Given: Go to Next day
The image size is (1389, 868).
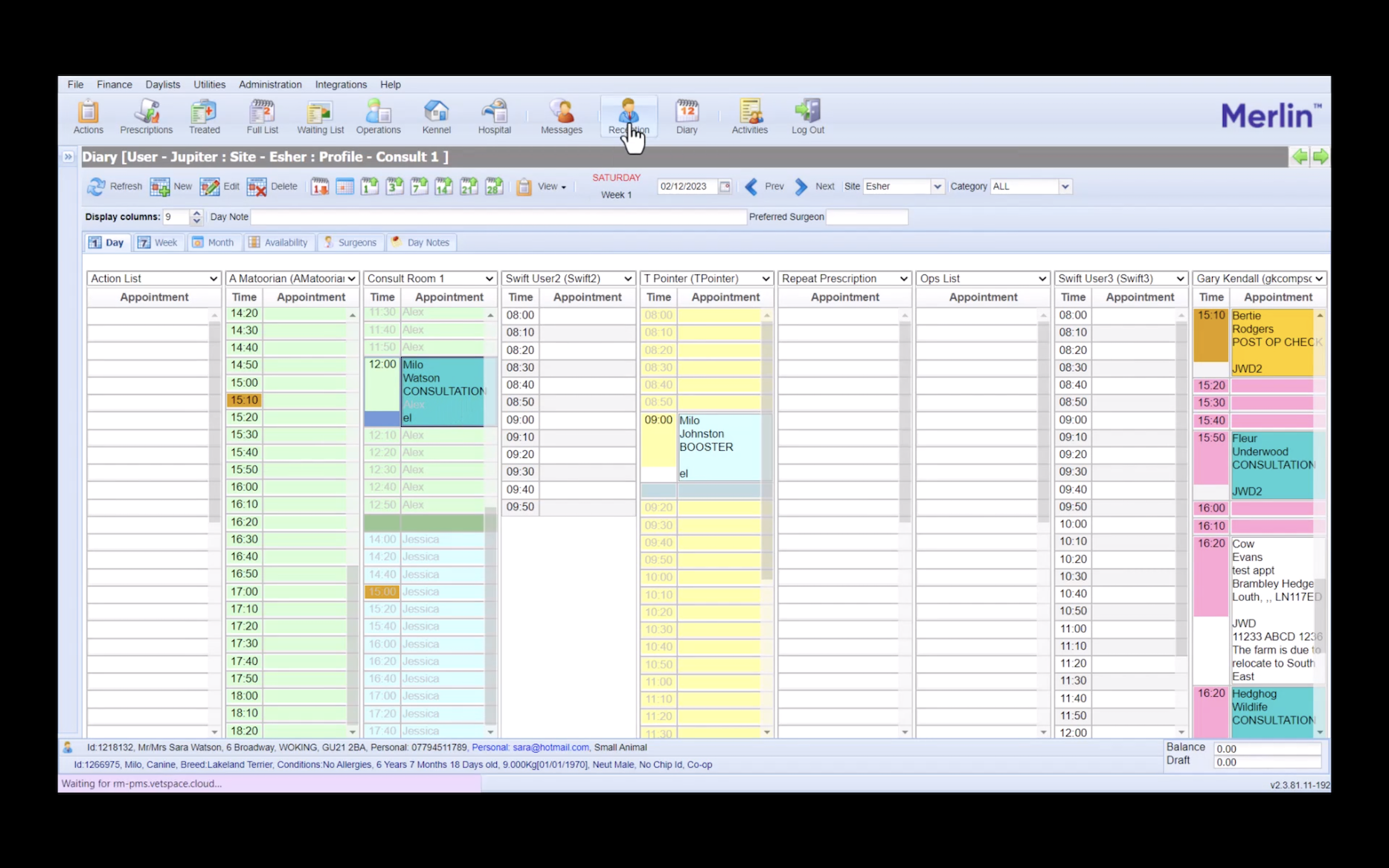Looking at the screenshot, I should (814, 187).
